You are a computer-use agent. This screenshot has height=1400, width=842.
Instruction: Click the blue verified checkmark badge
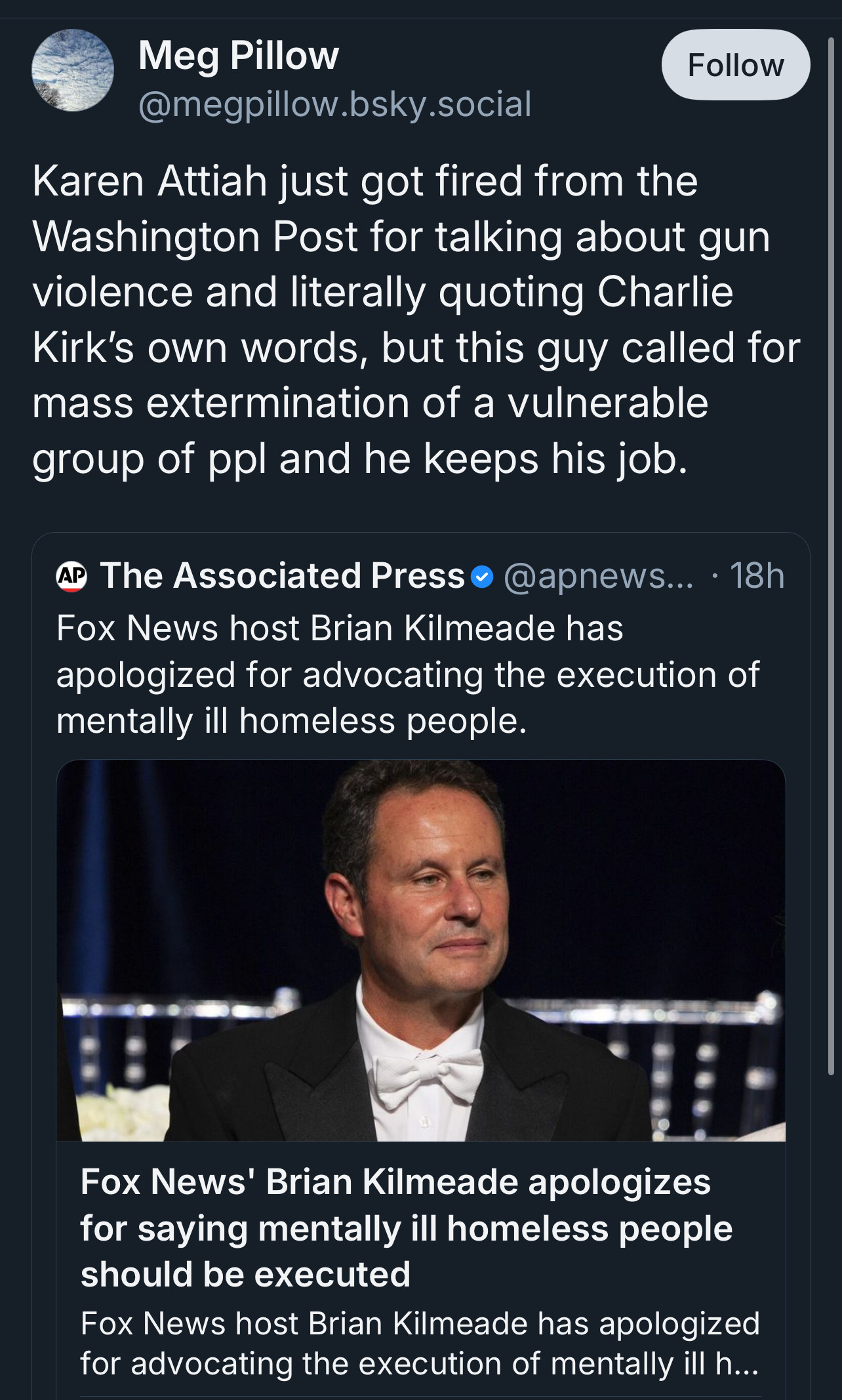[x=482, y=577]
